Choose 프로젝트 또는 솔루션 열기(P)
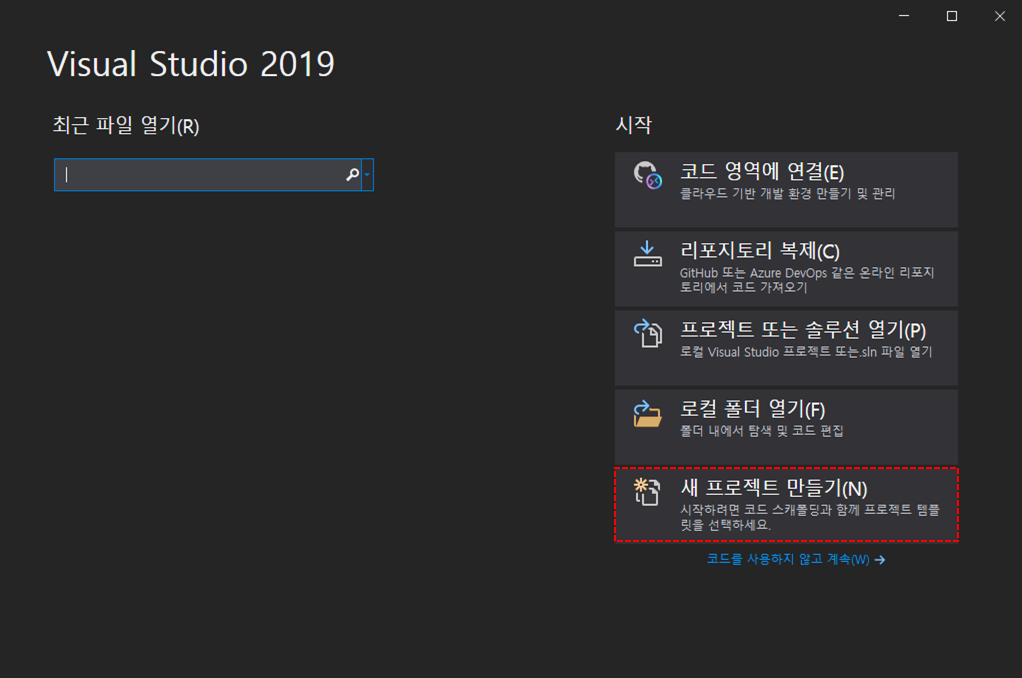The image size is (1022, 678). click(x=786, y=347)
